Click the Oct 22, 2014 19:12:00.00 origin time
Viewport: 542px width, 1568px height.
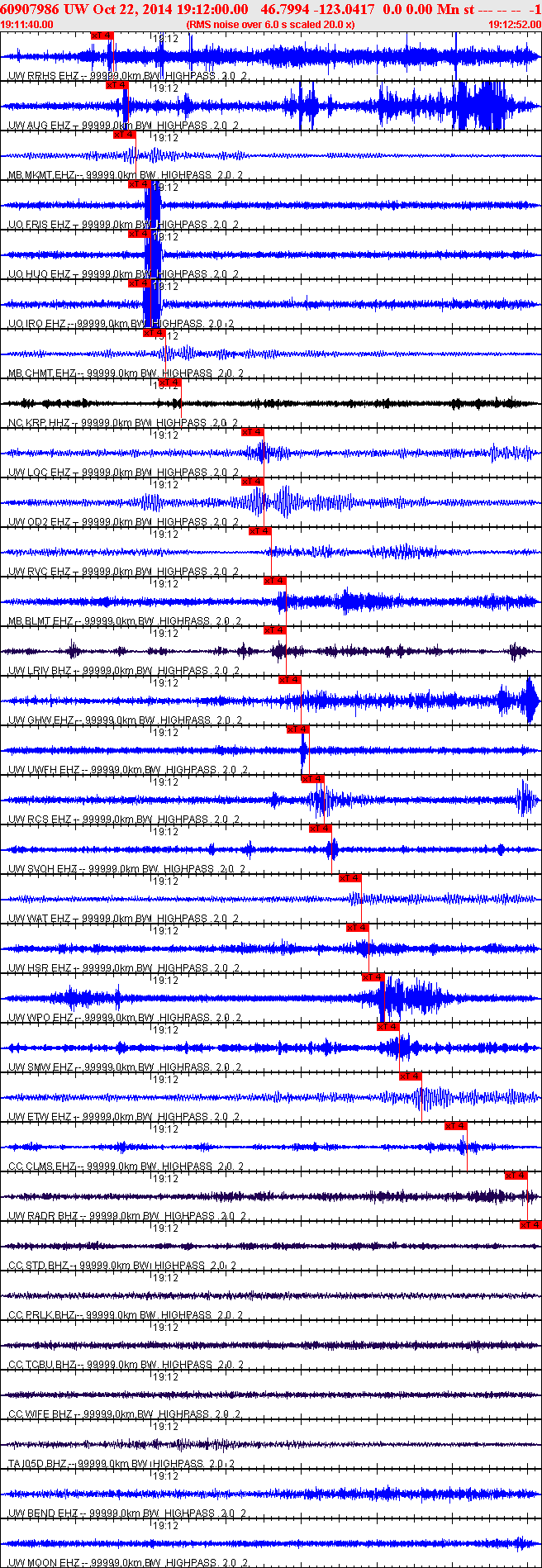pos(169,9)
